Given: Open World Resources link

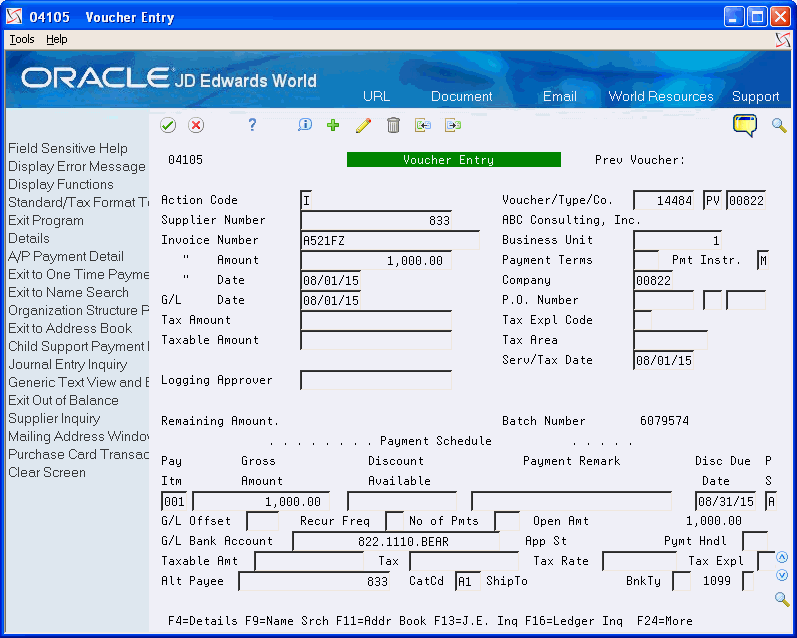Looking at the screenshot, I should [x=661, y=96].
